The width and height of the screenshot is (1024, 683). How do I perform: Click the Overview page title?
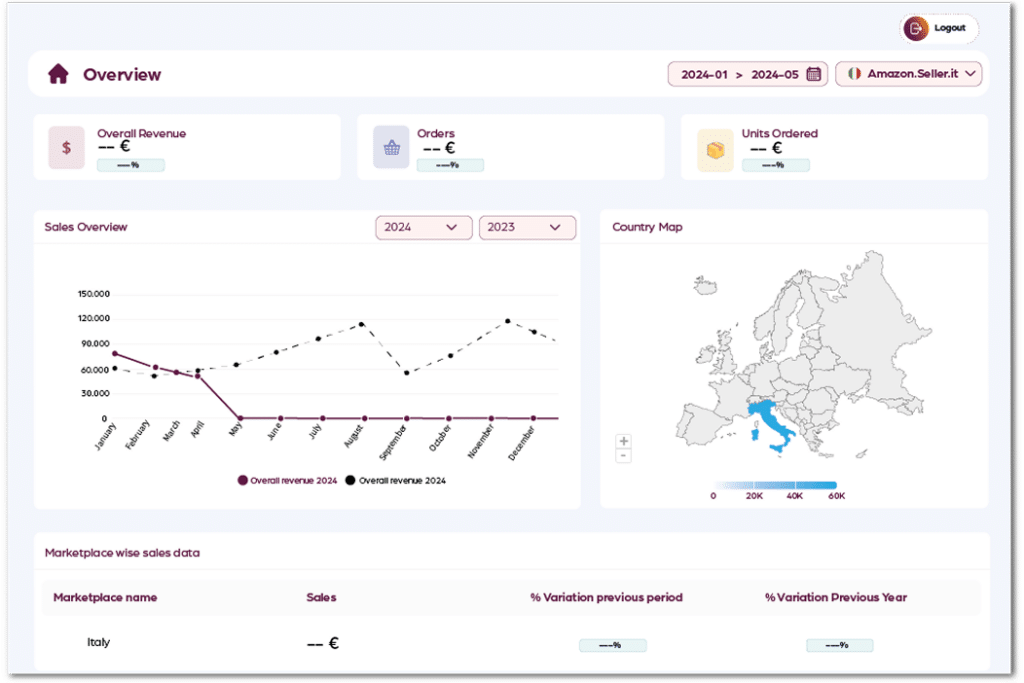click(122, 75)
